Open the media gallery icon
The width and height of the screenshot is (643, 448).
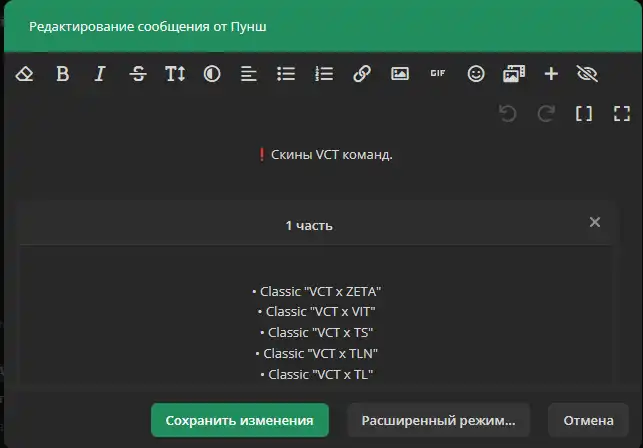[514, 74]
